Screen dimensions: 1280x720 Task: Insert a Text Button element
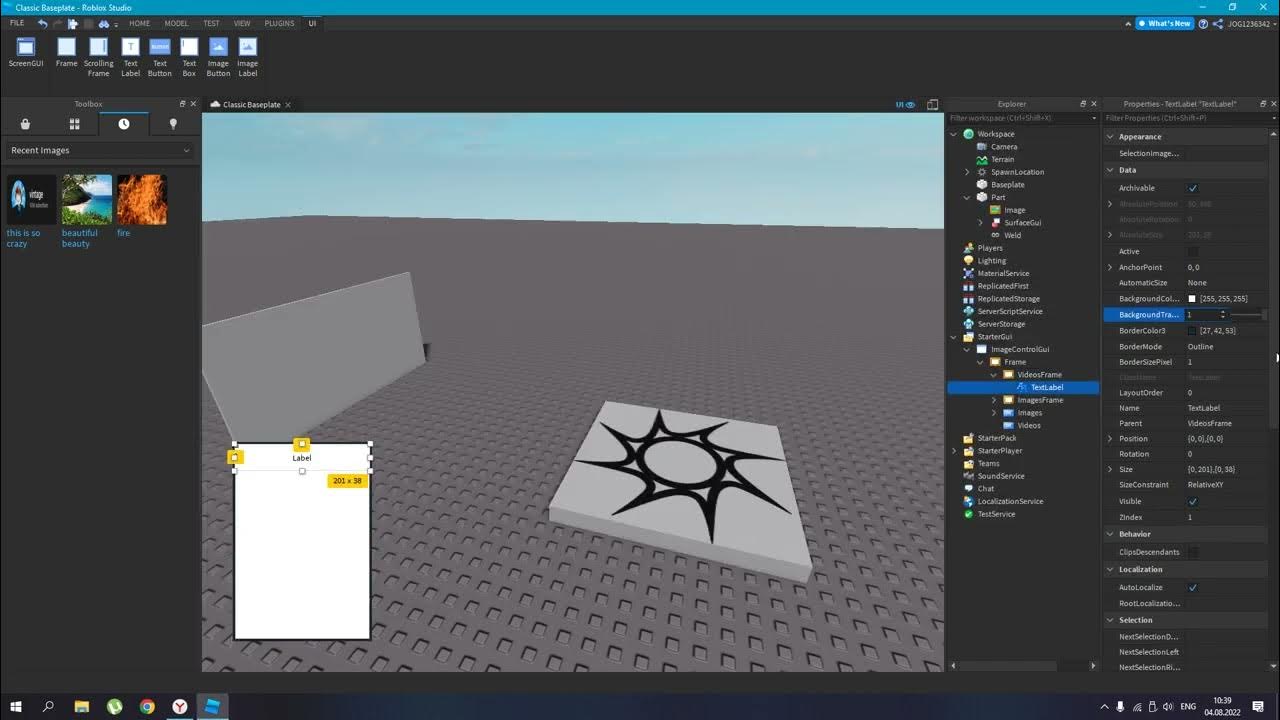(x=160, y=57)
